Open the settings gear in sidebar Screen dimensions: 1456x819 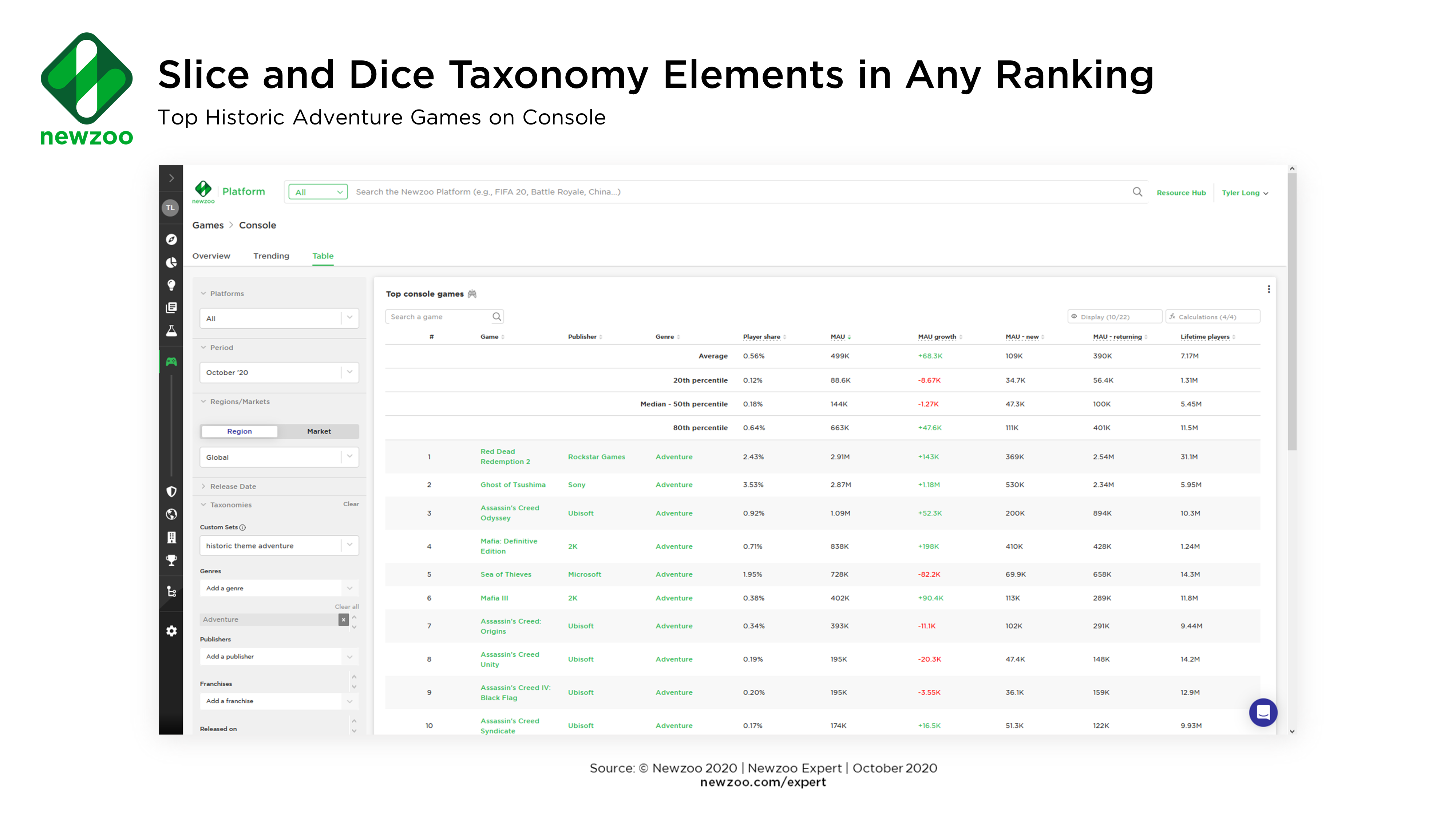(x=171, y=631)
